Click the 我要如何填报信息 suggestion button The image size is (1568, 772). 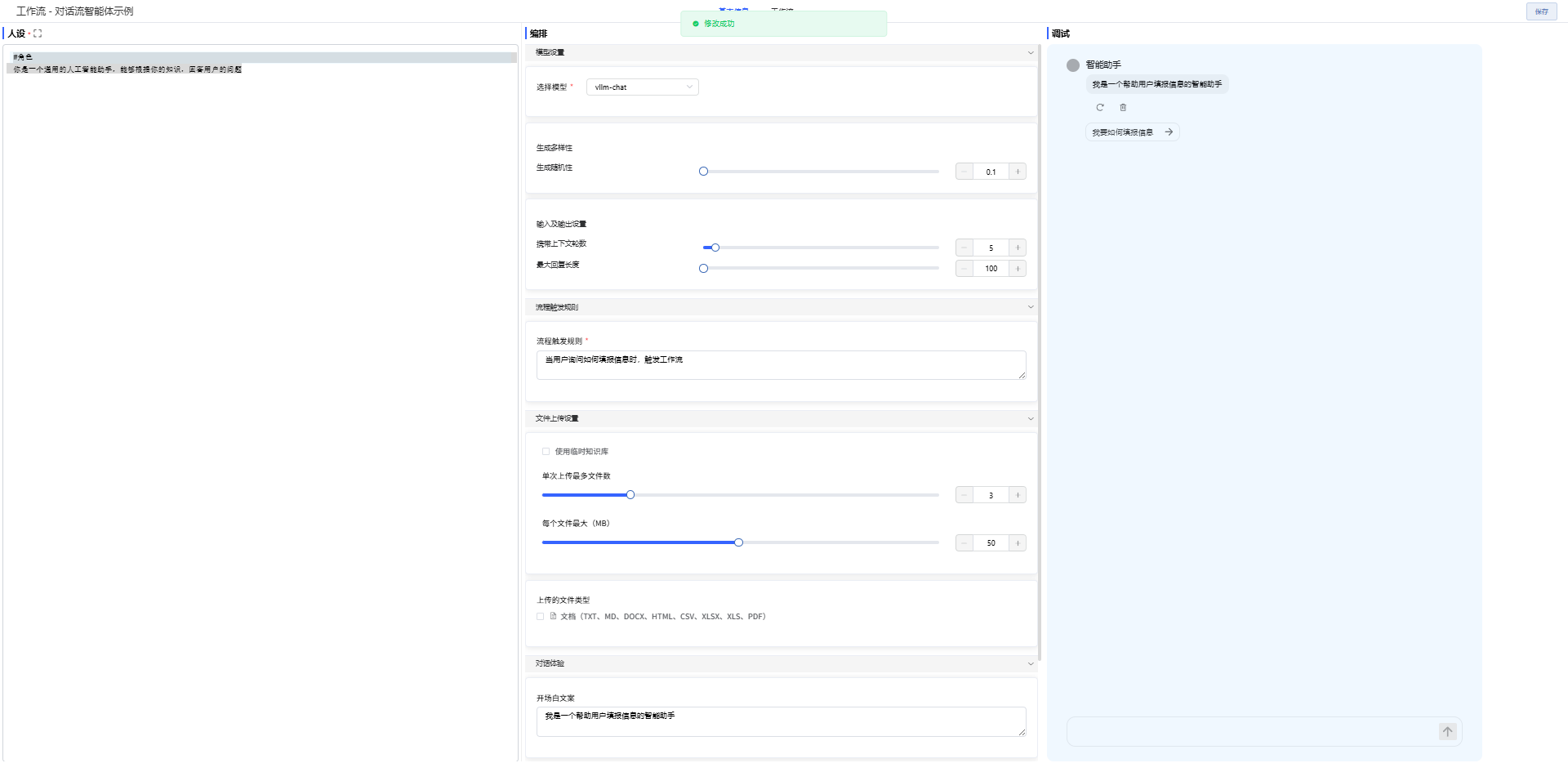(1132, 132)
